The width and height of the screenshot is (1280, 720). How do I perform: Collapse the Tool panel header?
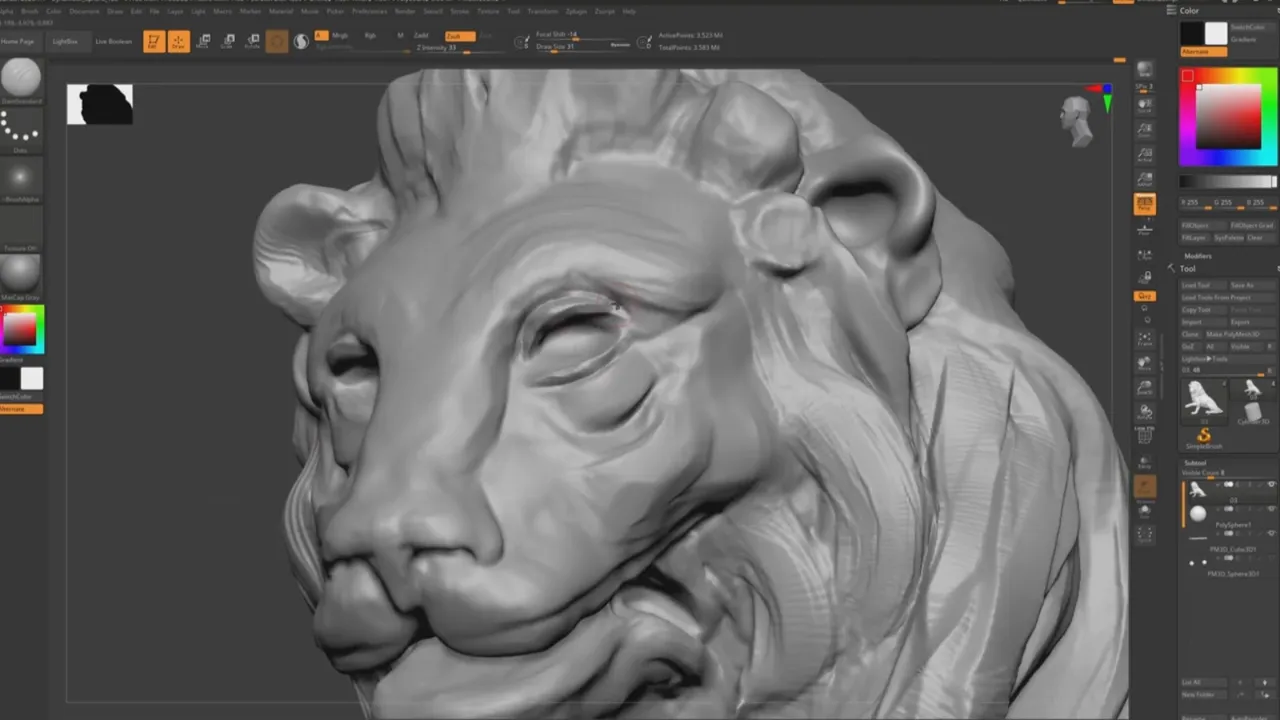pyautogui.click(x=1187, y=268)
